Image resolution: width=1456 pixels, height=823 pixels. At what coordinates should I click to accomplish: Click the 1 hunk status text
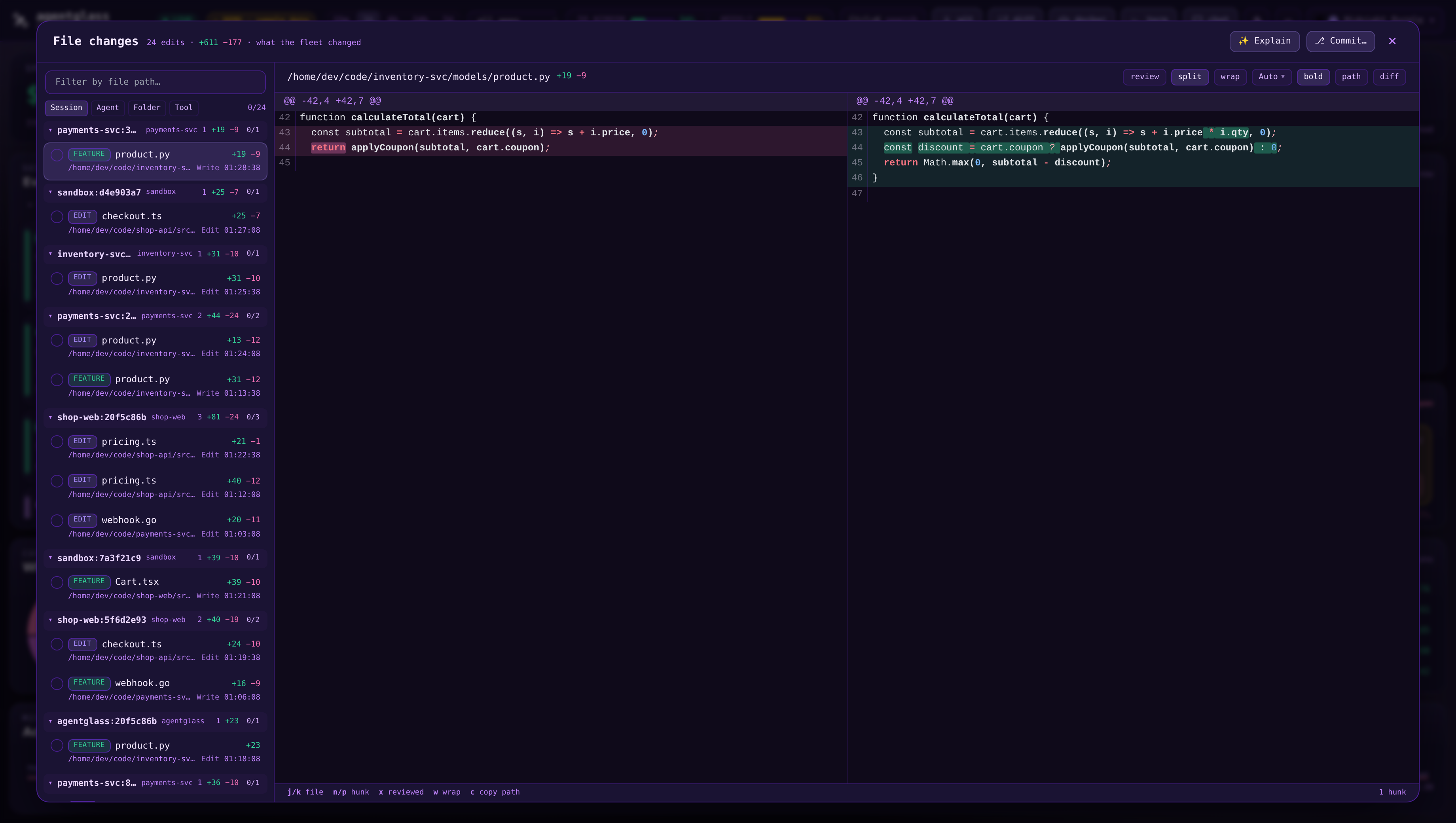click(x=1392, y=792)
